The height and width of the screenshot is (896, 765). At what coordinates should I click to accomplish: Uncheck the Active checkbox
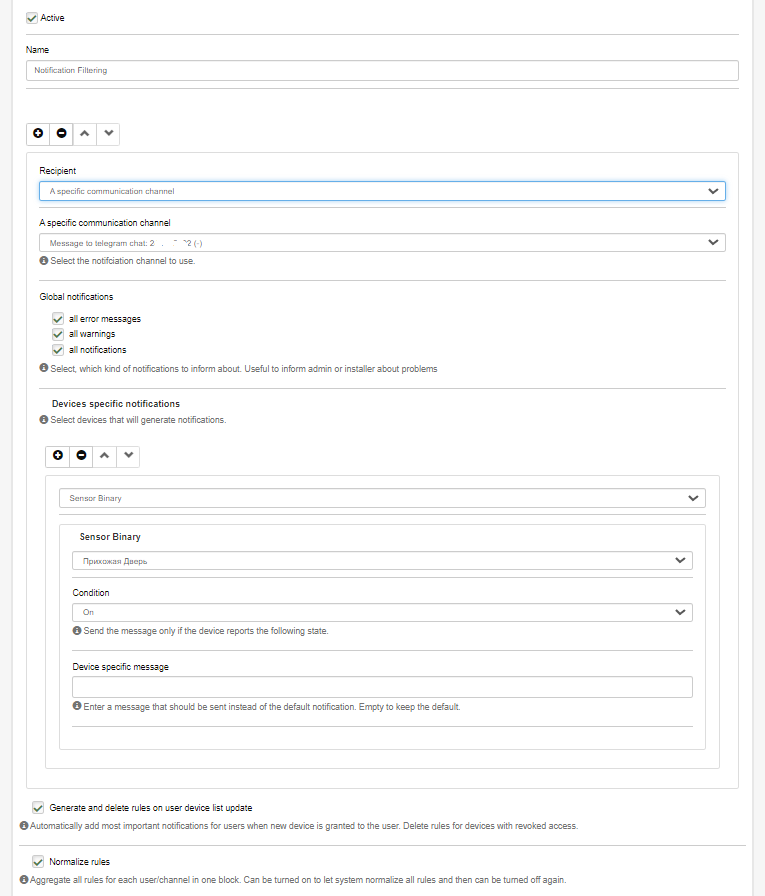32,18
